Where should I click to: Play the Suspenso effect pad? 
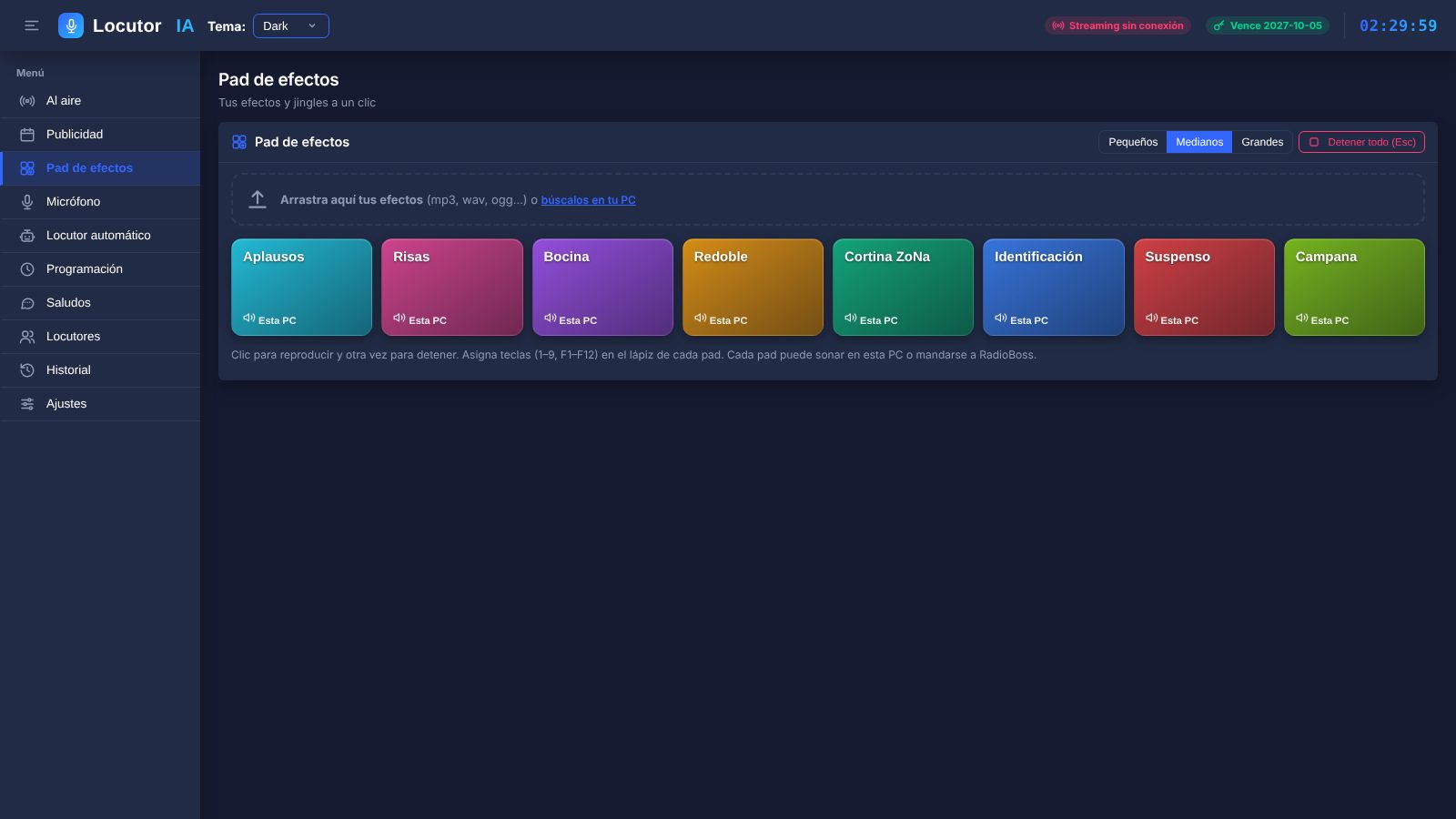point(1204,288)
